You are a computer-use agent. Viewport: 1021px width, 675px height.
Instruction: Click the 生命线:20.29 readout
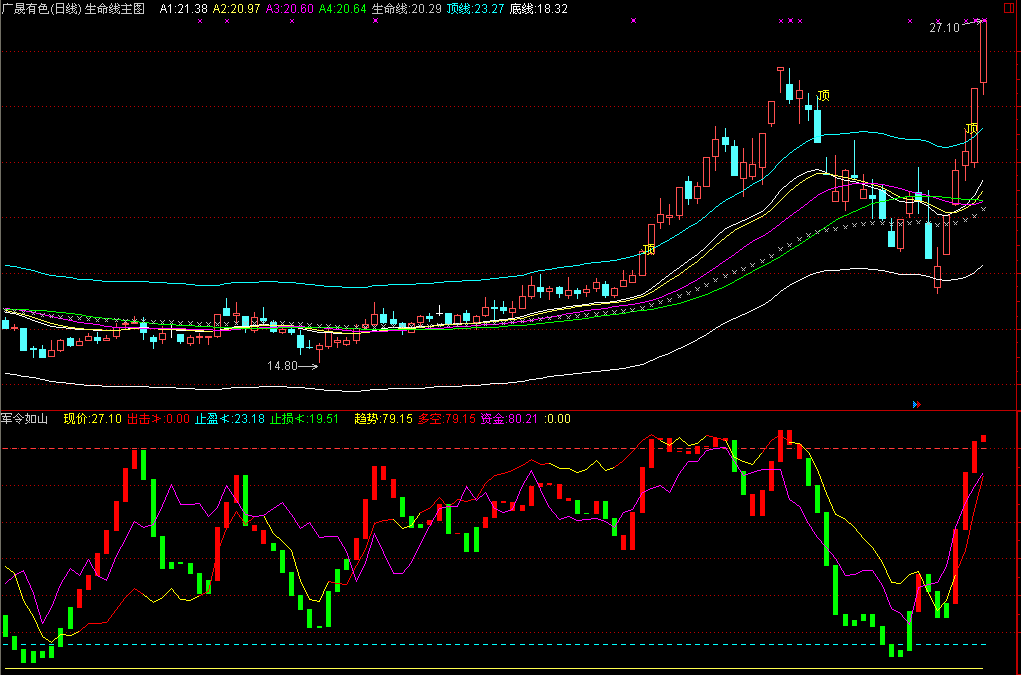tap(406, 8)
